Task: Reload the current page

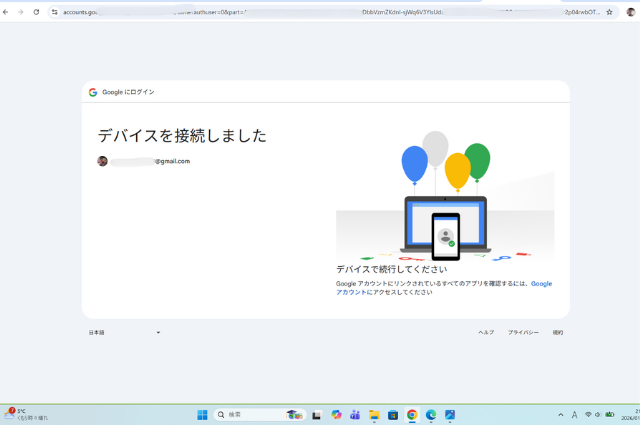Action: [x=37, y=12]
